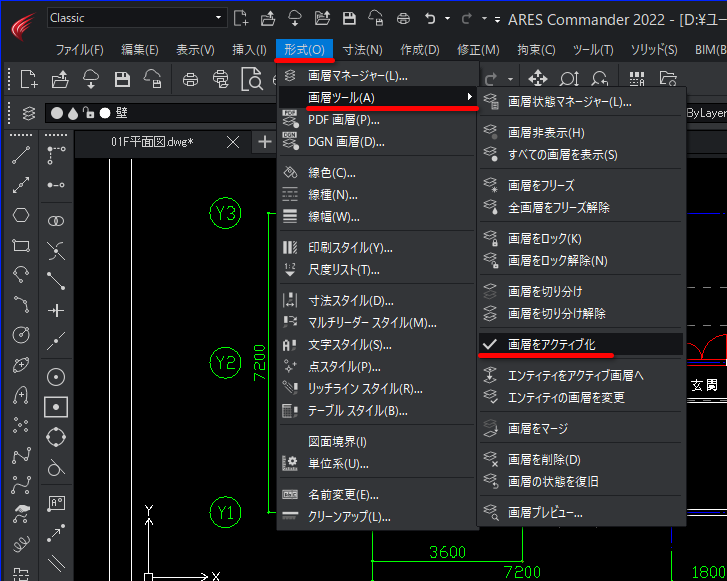Toggle layer freeze droplet icon for 壁
Viewport: 727px width, 581px height.
pyautogui.click(x=73, y=113)
